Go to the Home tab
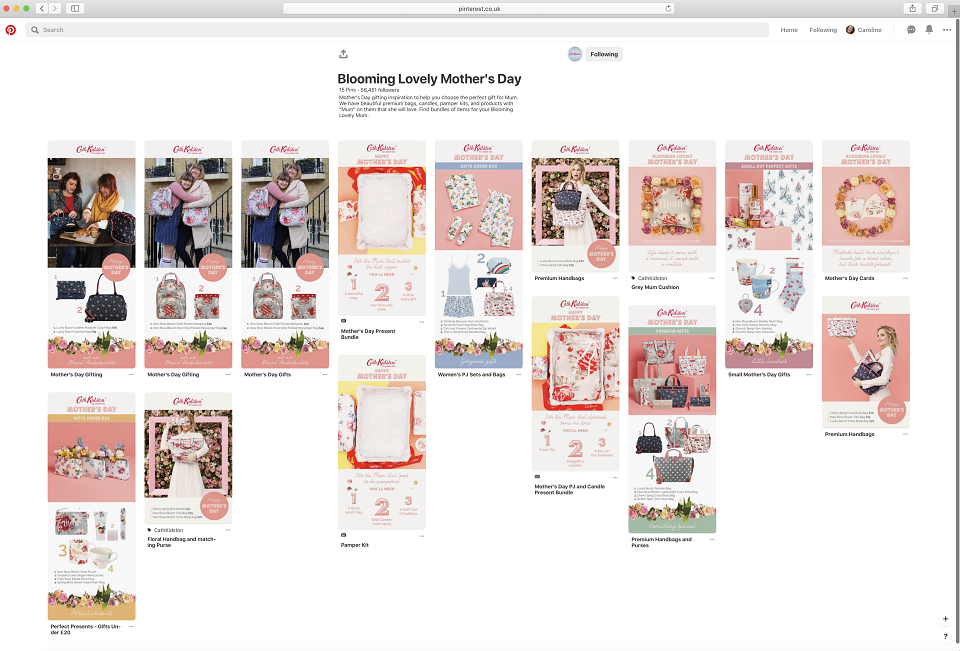960x651 pixels. [789, 29]
